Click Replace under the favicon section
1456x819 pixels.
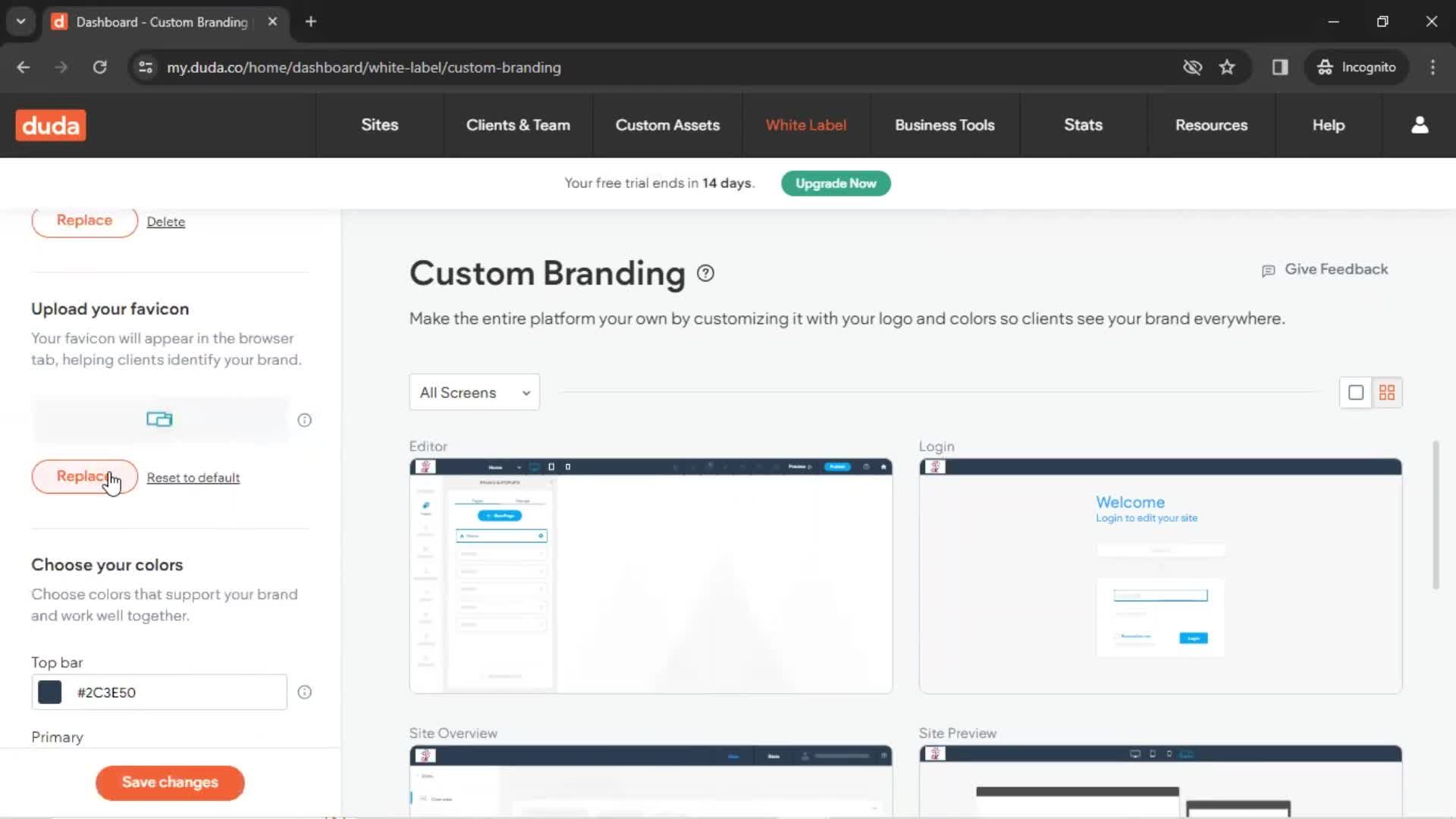84,476
